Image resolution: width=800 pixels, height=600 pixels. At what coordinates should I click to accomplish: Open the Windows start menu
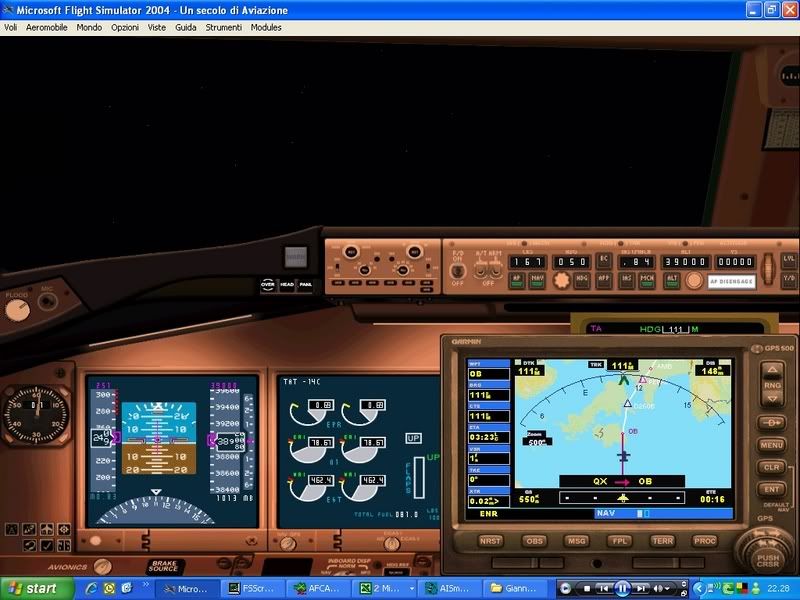click(37, 589)
